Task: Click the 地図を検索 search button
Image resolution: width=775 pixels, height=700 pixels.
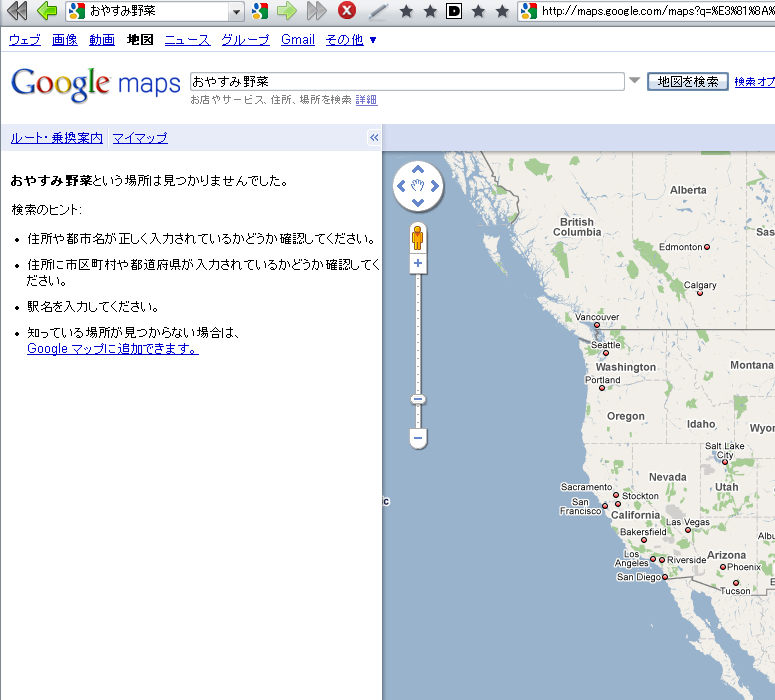Action: point(688,82)
